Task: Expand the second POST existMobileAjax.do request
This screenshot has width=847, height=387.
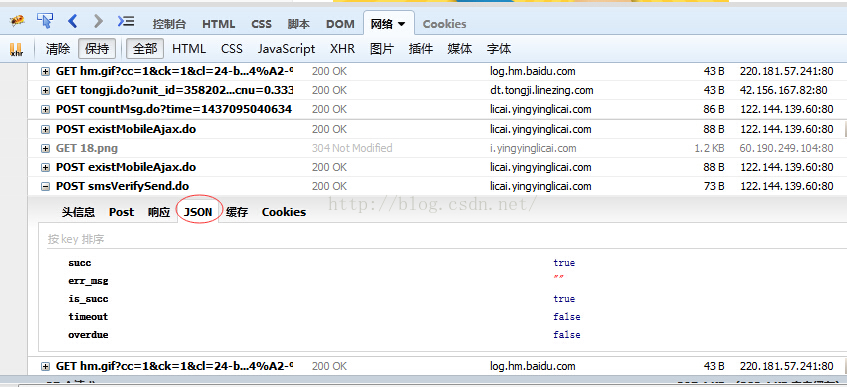Action: tap(45, 167)
